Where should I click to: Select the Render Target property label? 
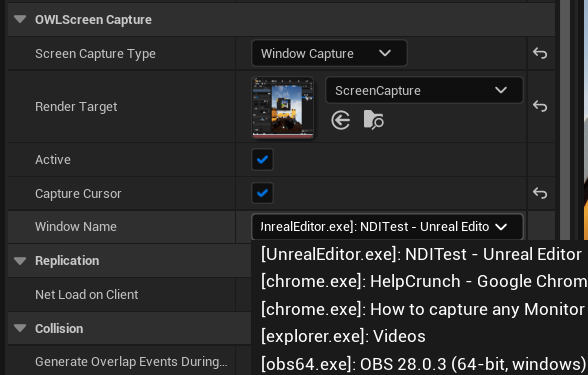(76, 106)
